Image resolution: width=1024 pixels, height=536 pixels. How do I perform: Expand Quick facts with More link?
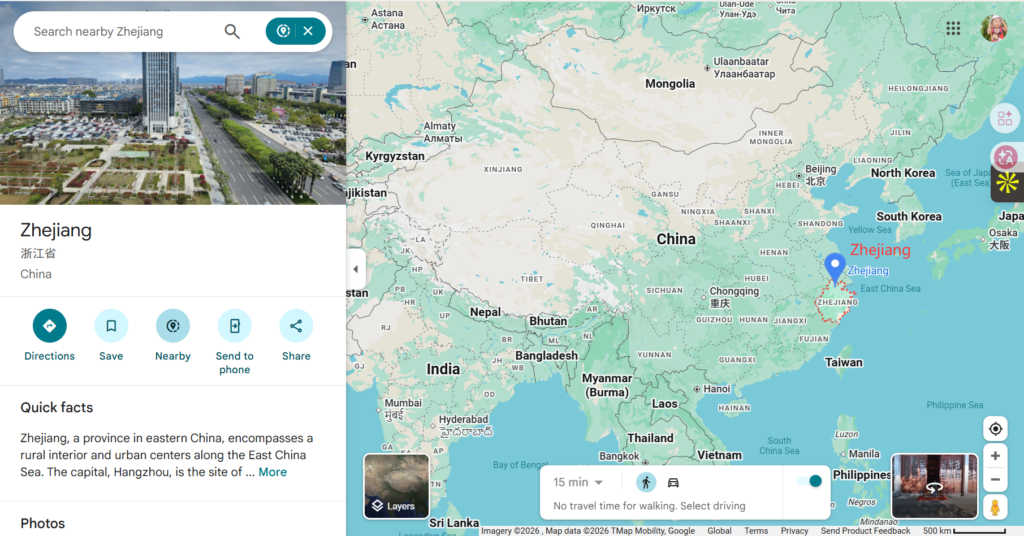[272, 472]
